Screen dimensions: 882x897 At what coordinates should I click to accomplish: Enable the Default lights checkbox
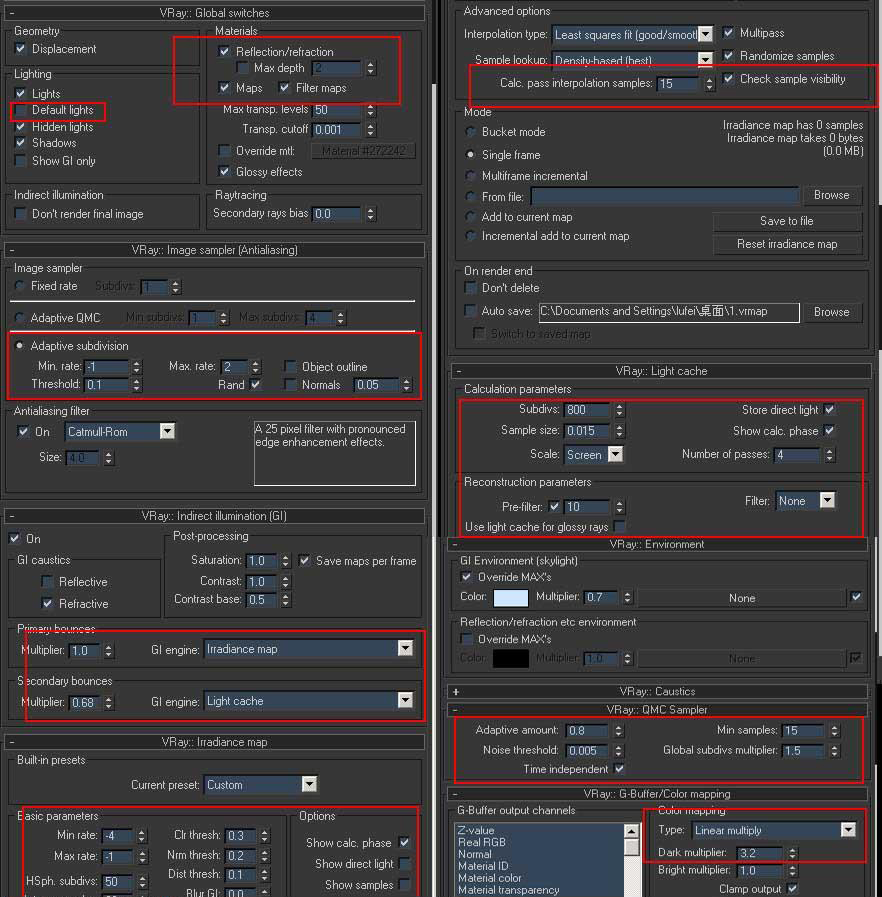(21, 110)
